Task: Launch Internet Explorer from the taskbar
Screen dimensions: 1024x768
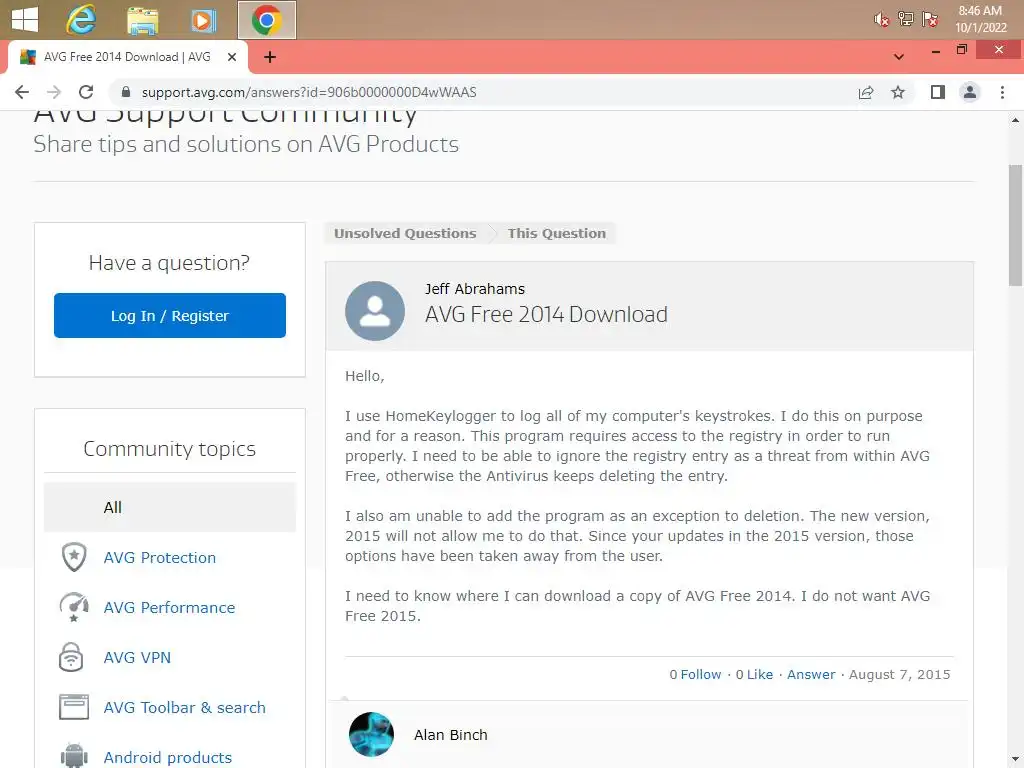Action: 81,20
